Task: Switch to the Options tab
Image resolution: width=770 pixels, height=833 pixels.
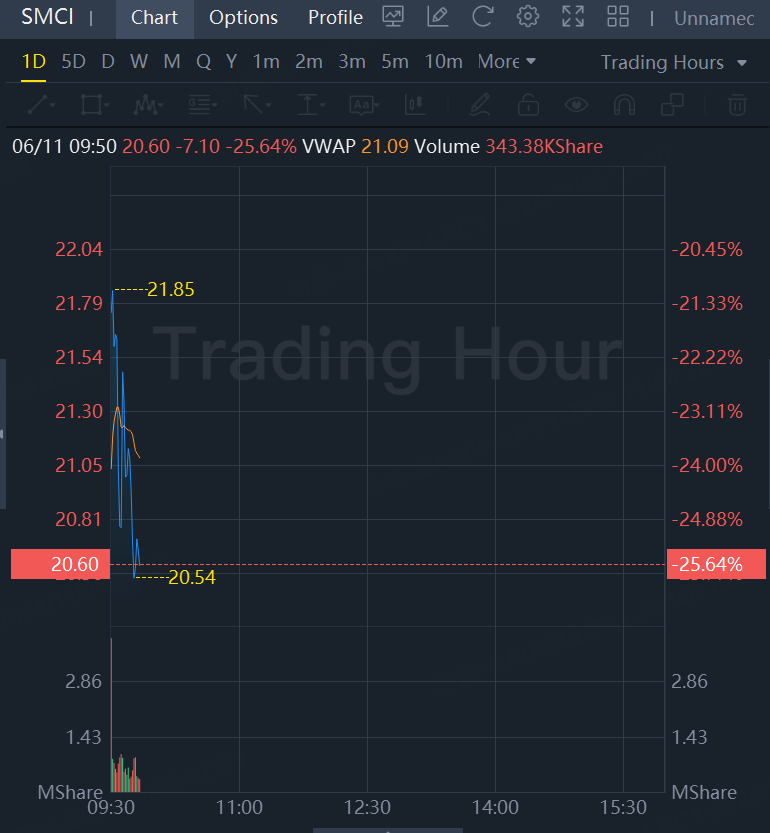Action: click(243, 18)
